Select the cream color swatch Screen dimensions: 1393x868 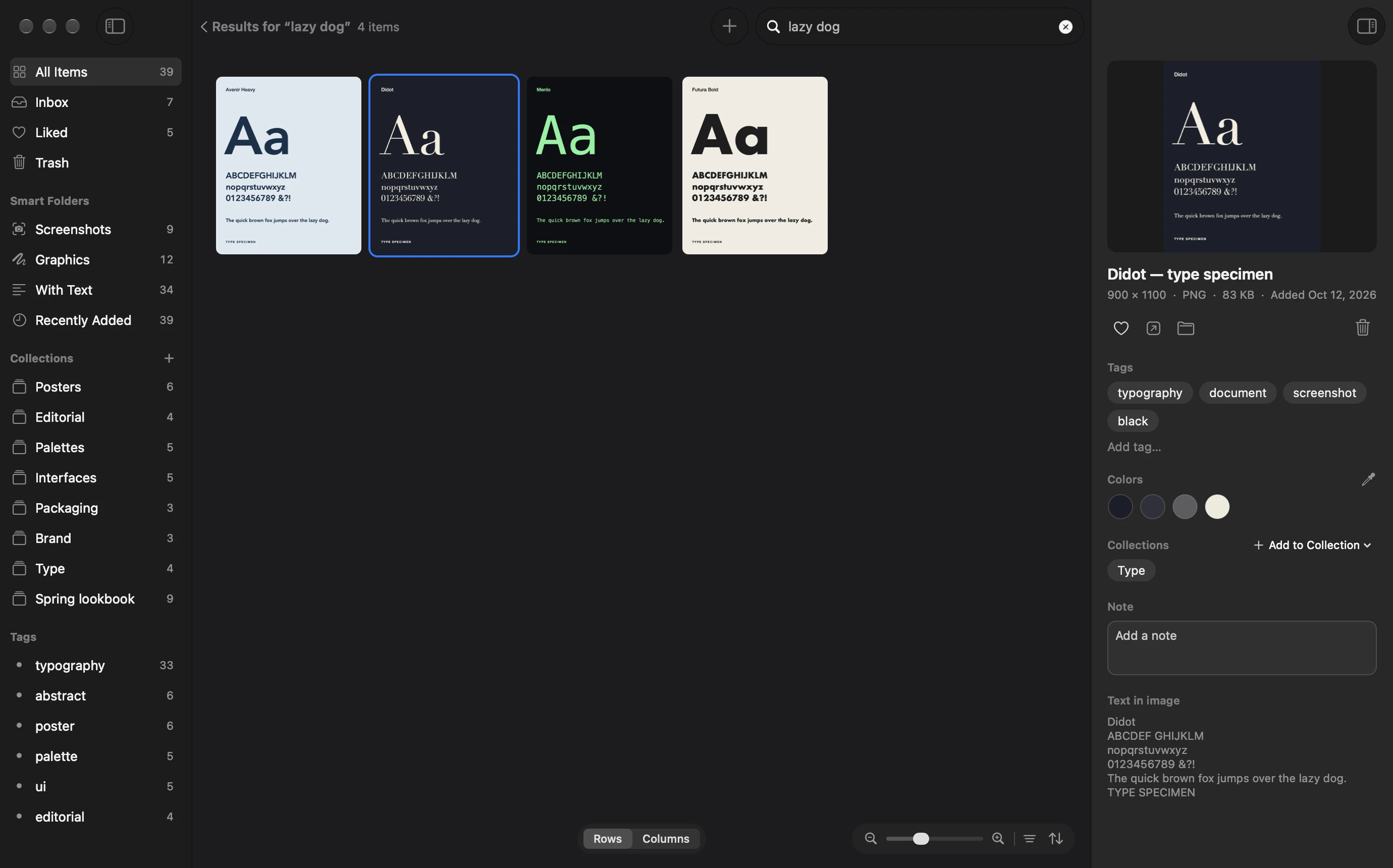(1217, 507)
